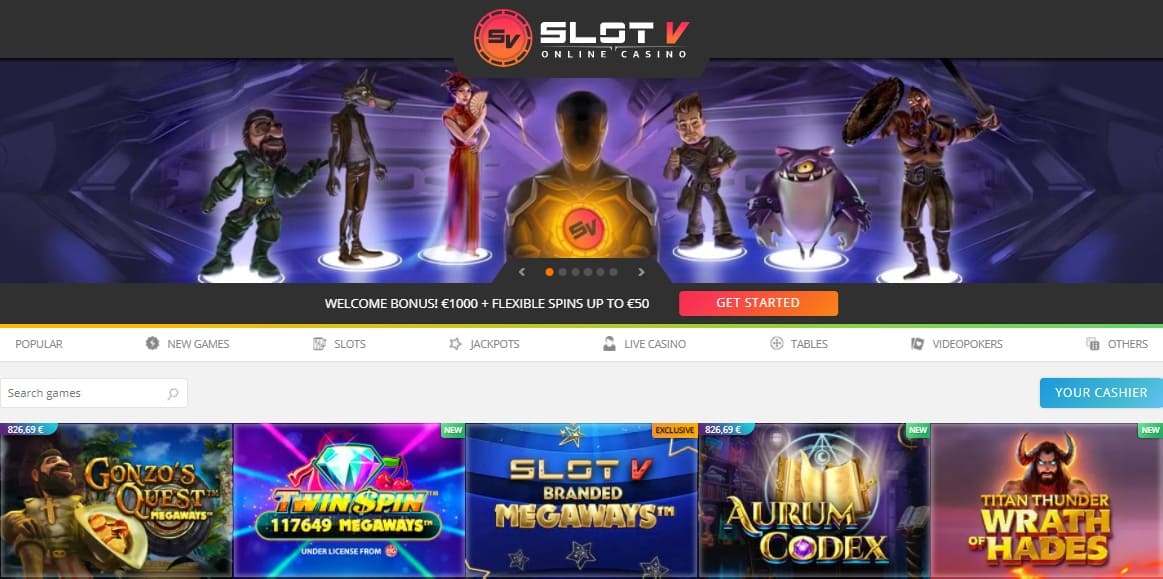Viewport: 1163px width, 579px height.
Task: Click the Jackpots icon
Action: tap(455, 344)
